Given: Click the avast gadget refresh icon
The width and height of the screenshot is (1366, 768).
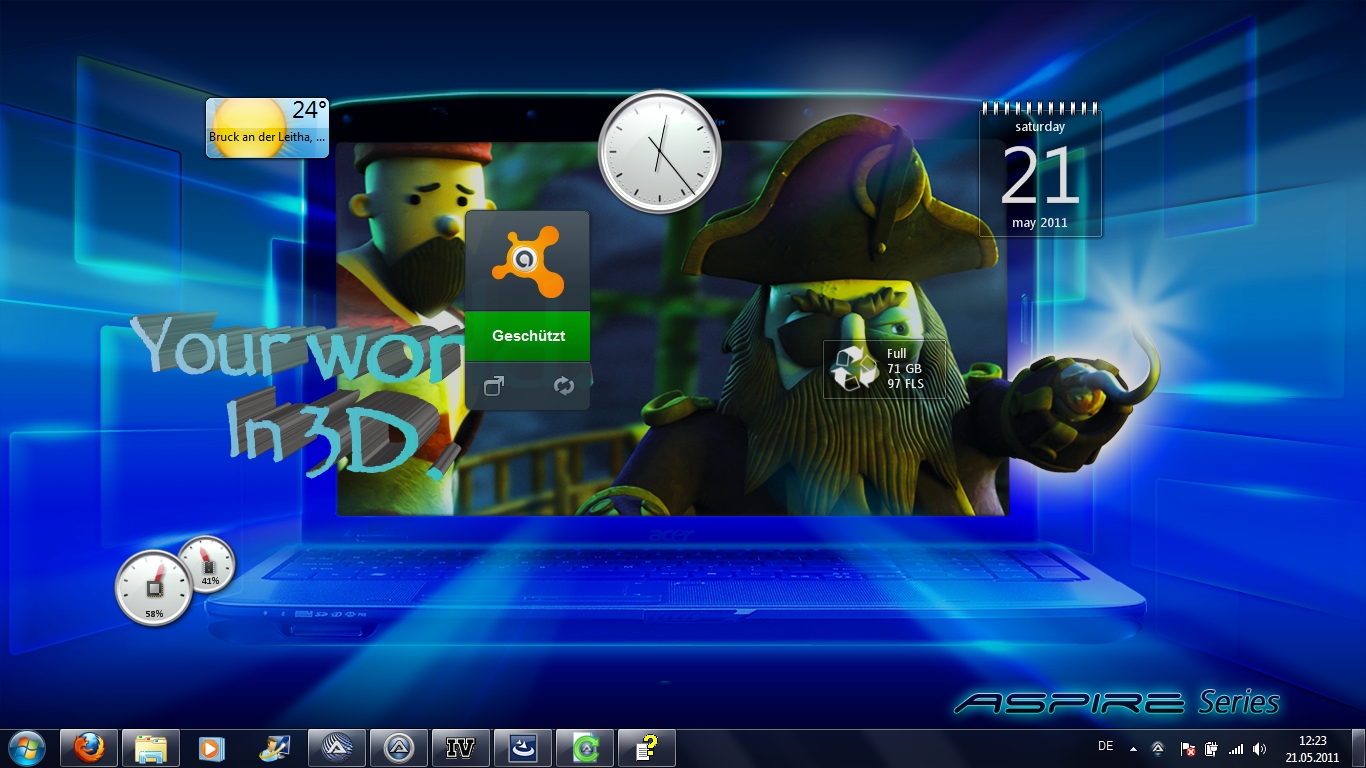Looking at the screenshot, I should [564, 386].
